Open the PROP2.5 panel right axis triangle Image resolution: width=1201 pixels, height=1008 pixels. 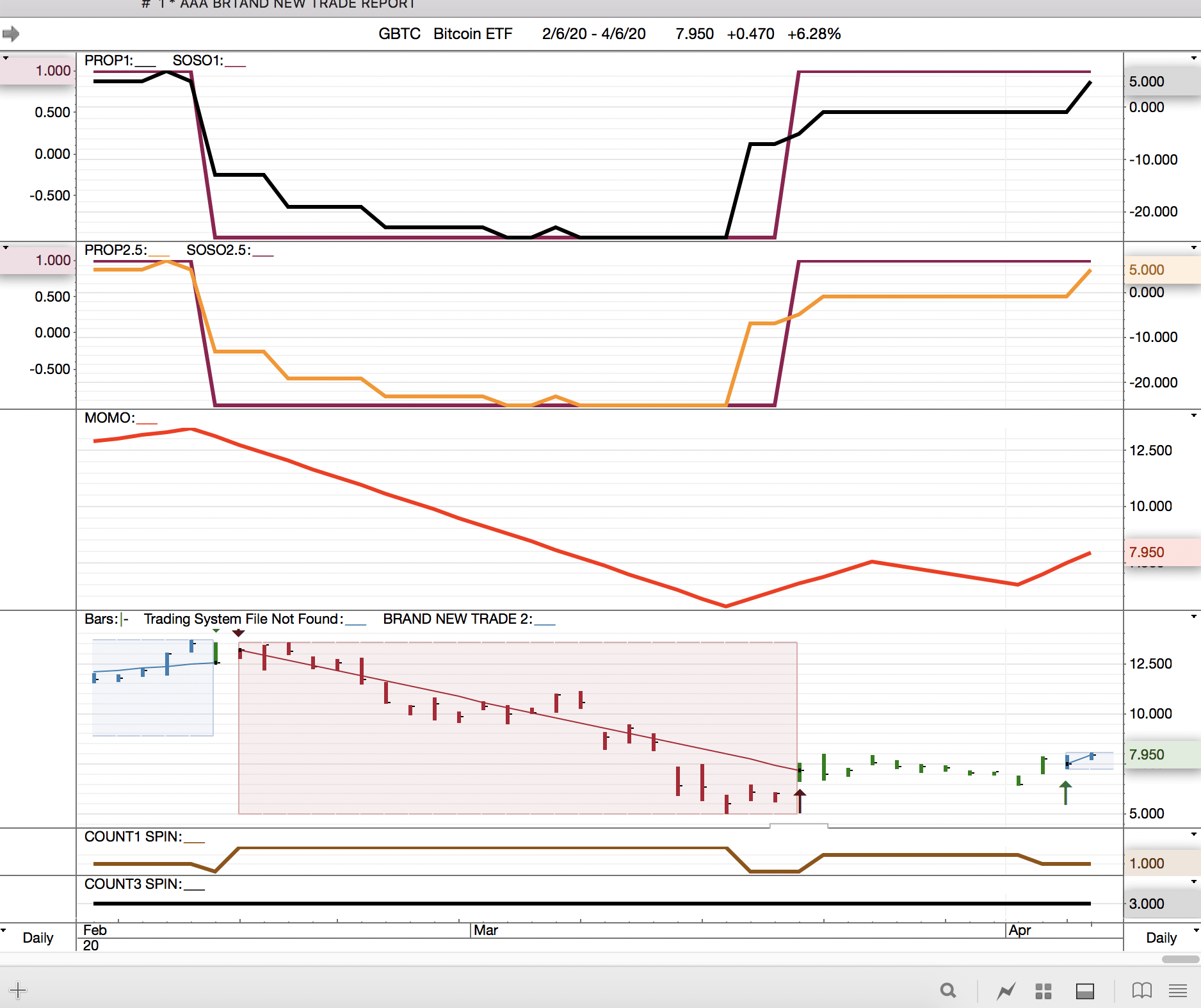coord(1194,248)
